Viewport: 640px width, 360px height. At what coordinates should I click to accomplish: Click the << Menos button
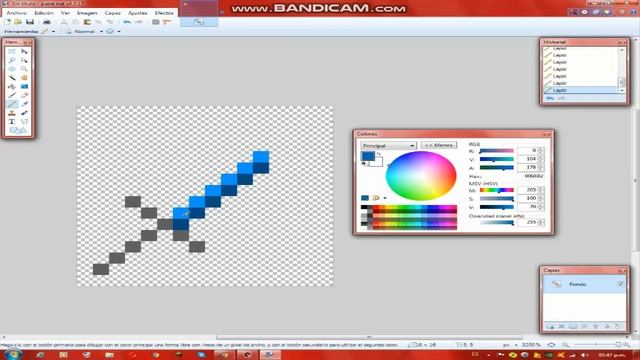click(439, 145)
